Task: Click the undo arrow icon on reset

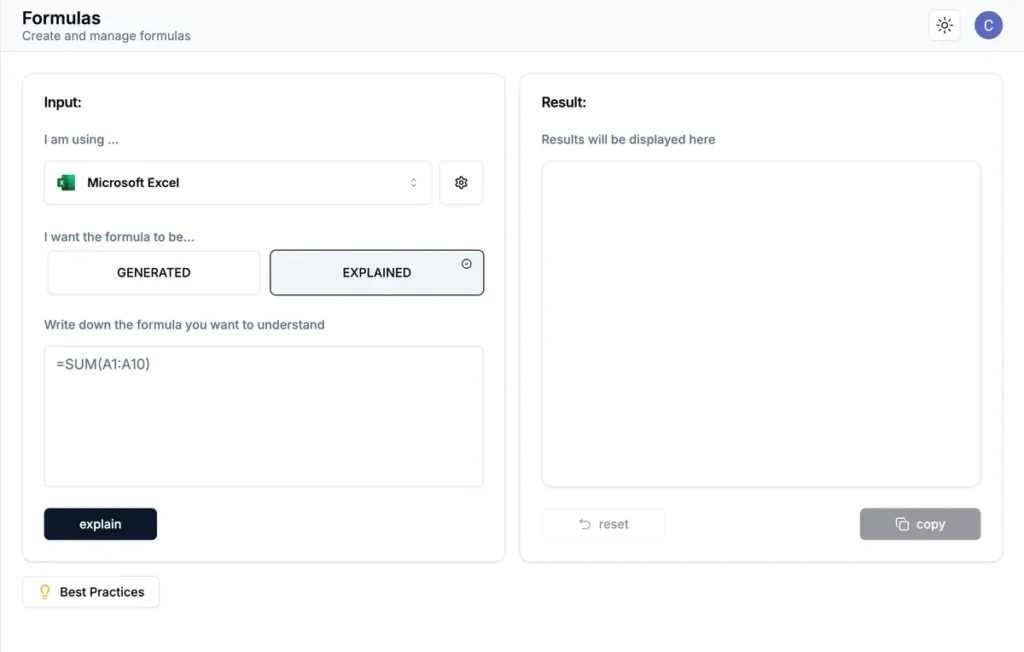Action: (585, 524)
